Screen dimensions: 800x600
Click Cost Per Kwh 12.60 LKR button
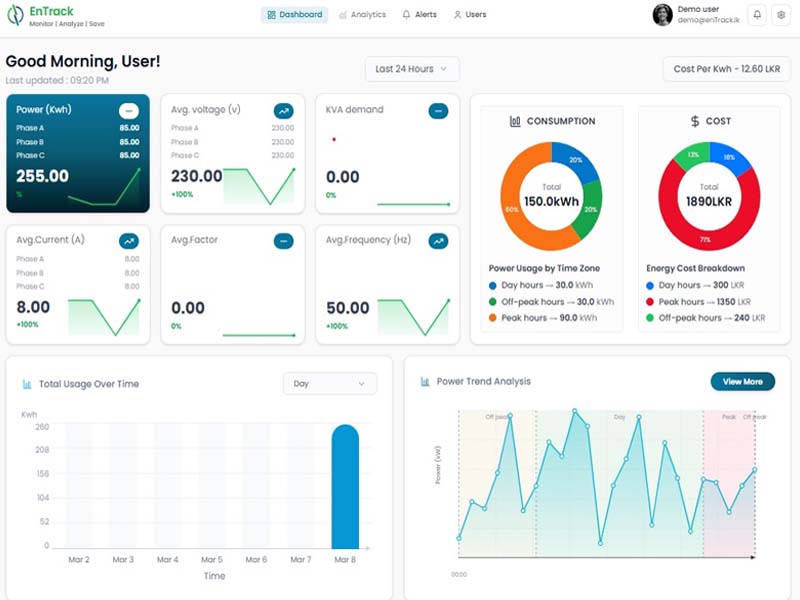726,69
